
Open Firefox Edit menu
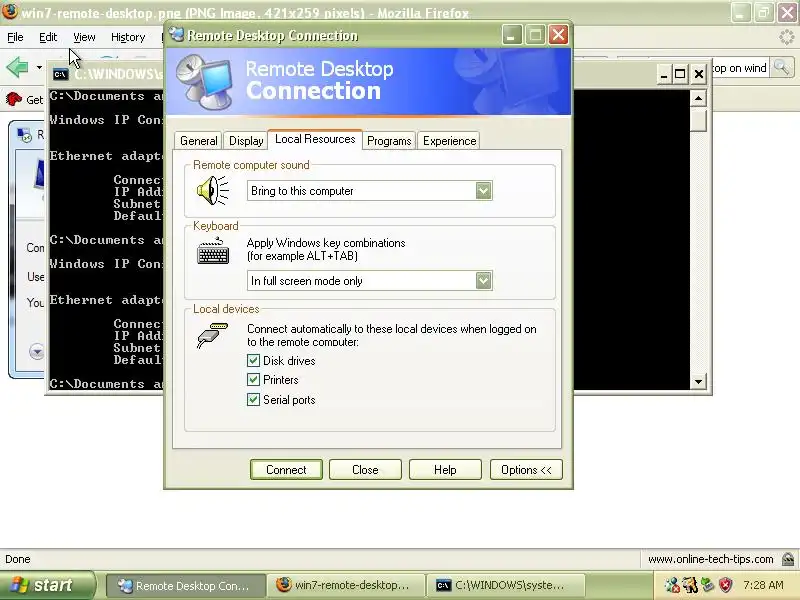coord(48,37)
